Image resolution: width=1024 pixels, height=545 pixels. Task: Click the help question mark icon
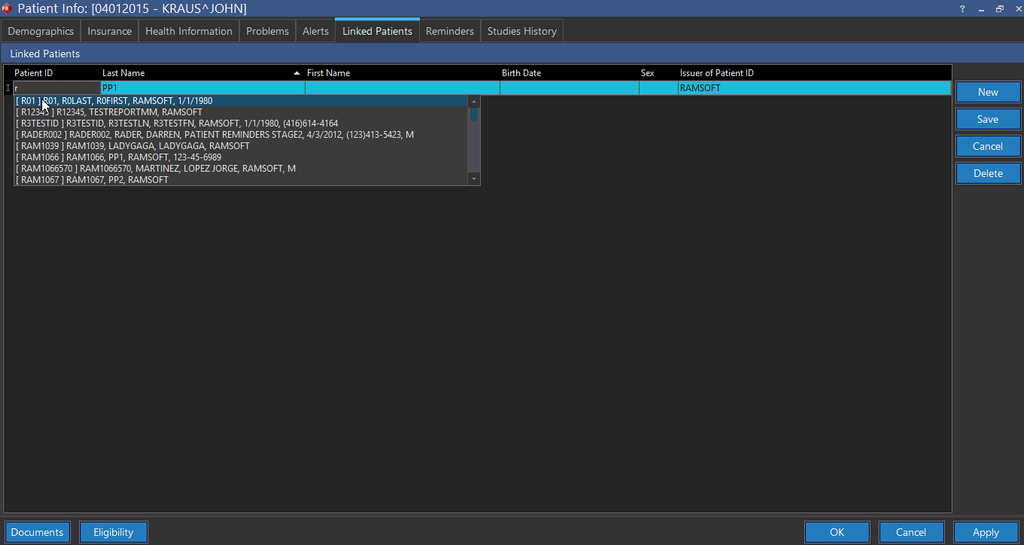[x=962, y=8]
